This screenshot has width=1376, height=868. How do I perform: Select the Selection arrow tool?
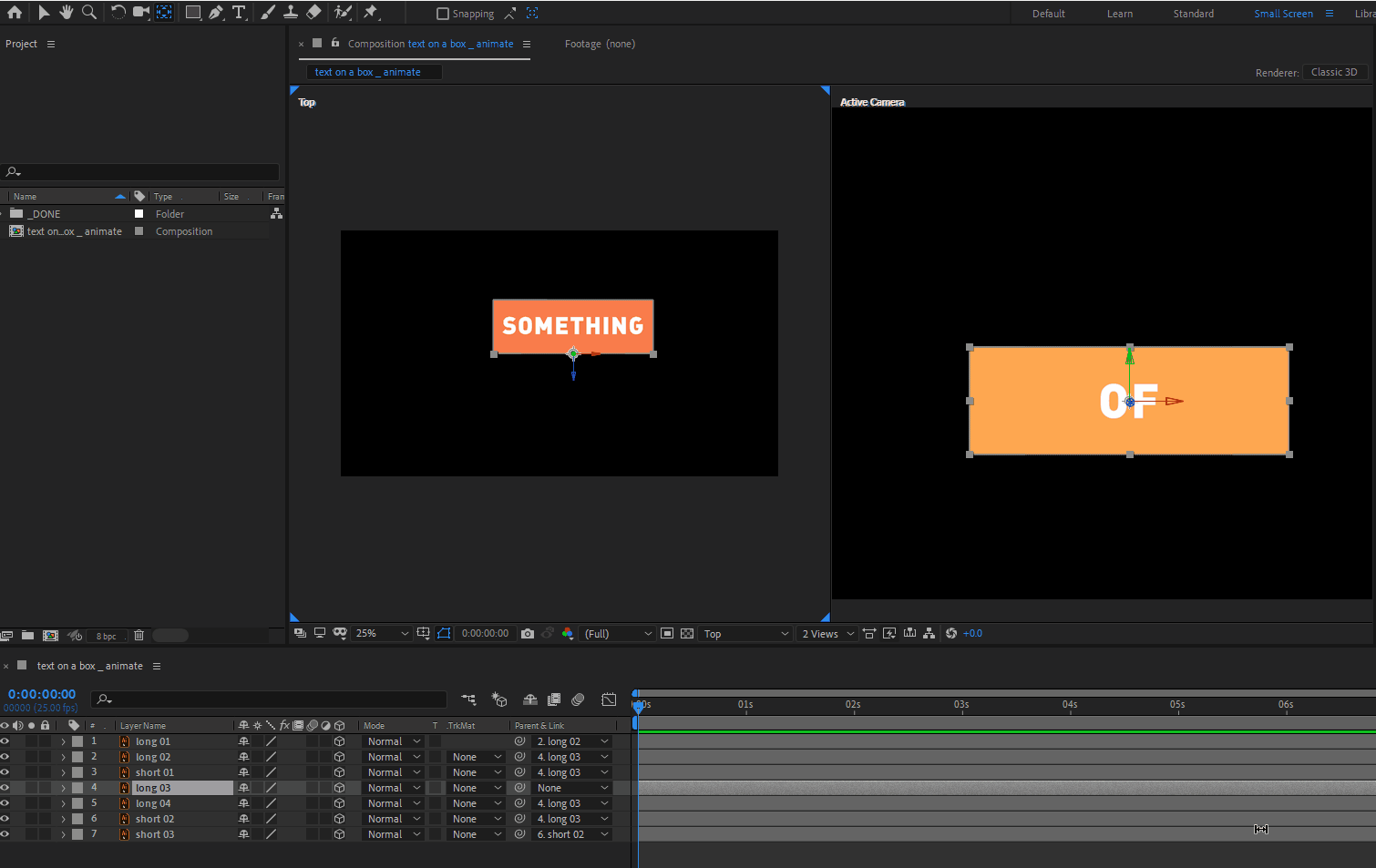click(x=44, y=13)
